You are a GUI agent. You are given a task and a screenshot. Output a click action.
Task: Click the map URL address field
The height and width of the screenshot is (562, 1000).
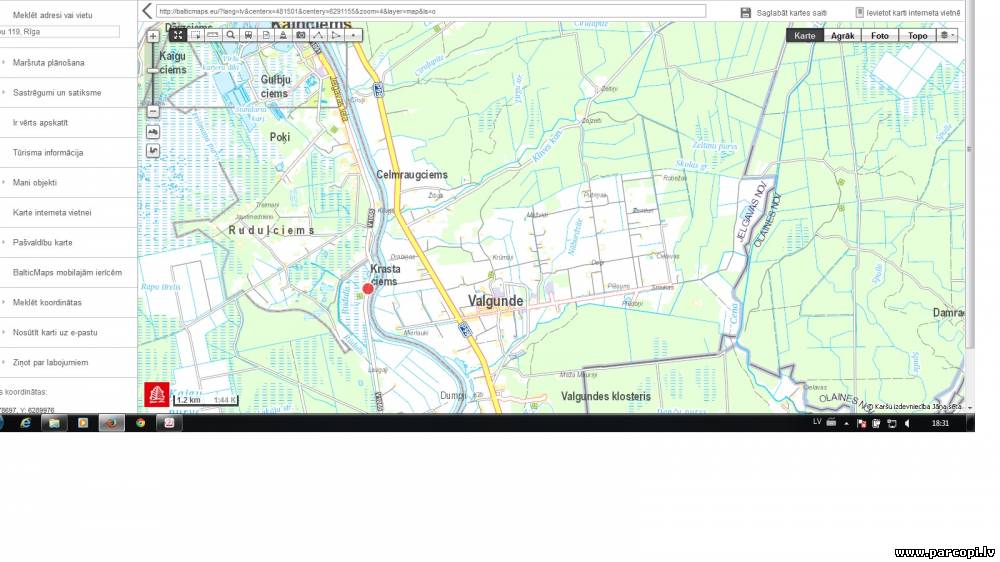click(x=431, y=11)
